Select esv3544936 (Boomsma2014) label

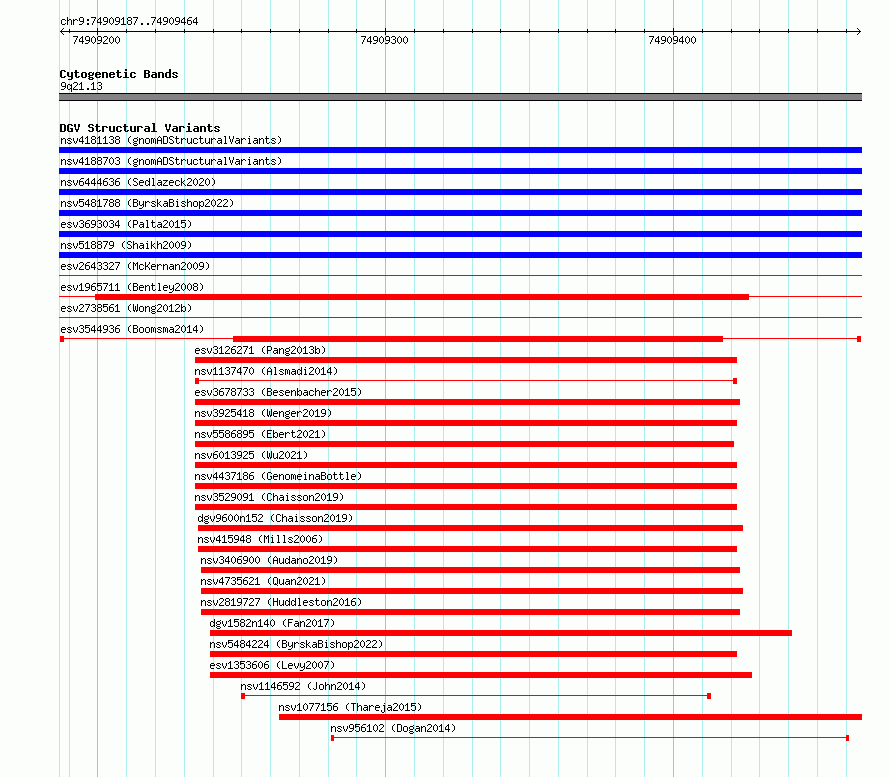point(132,329)
